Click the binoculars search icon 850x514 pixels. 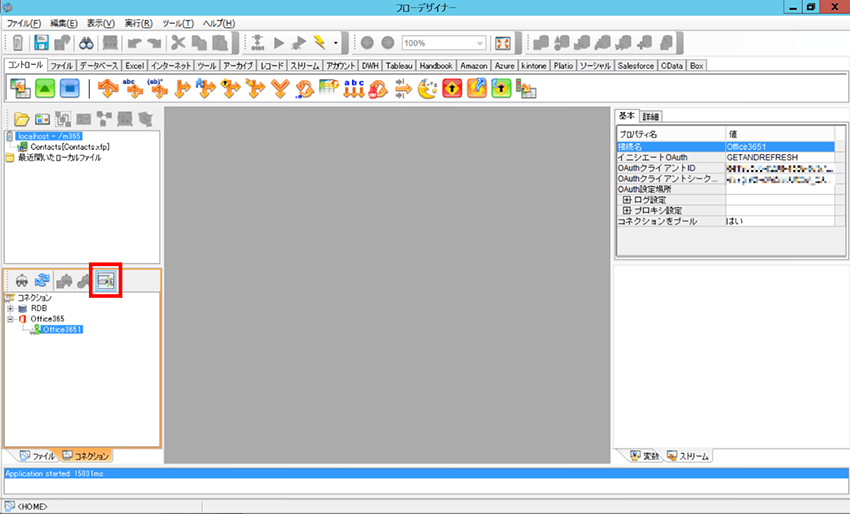click(x=86, y=43)
